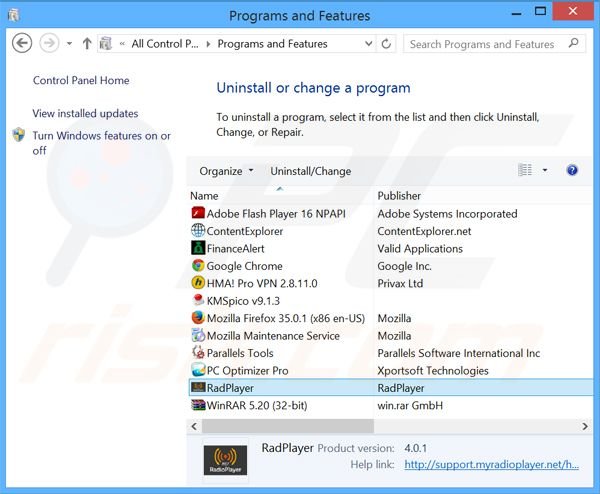Select the HMA! Pro VPN icon

(198, 283)
